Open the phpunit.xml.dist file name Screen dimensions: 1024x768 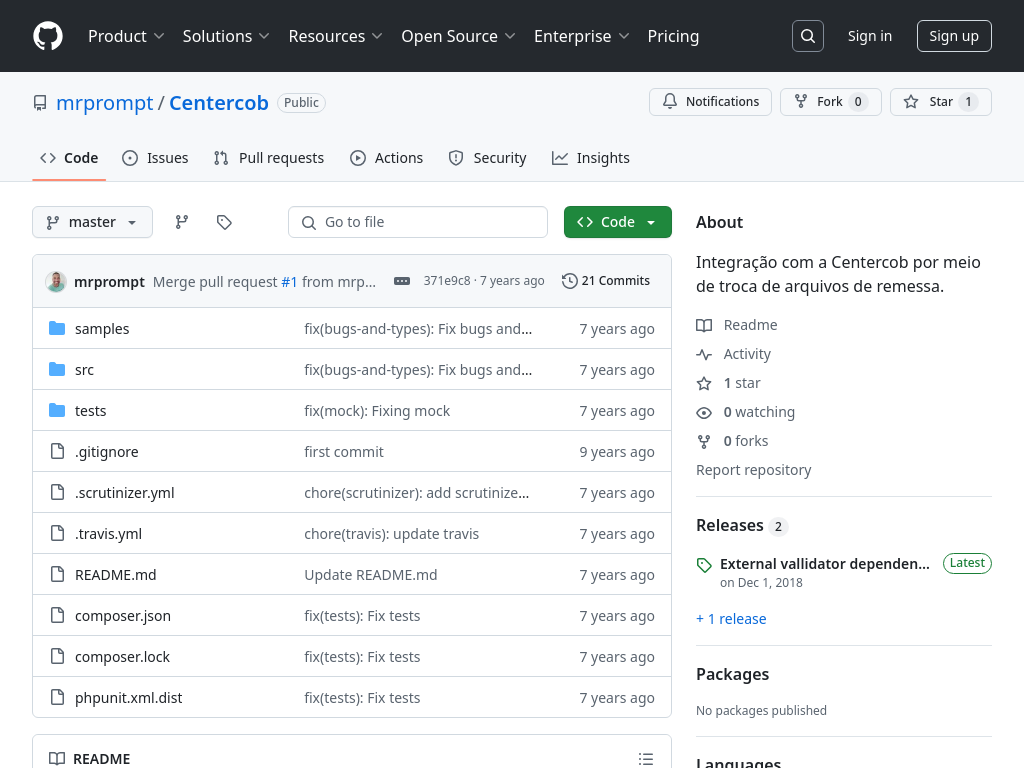tap(129, 698)
